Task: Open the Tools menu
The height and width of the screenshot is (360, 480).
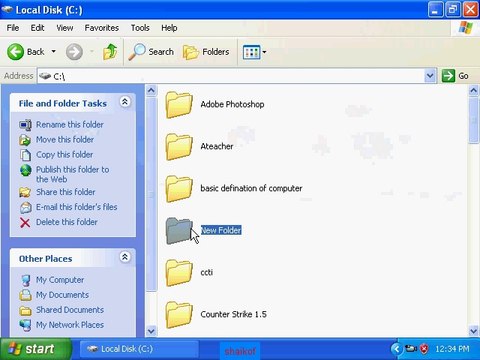Action: 140,28
